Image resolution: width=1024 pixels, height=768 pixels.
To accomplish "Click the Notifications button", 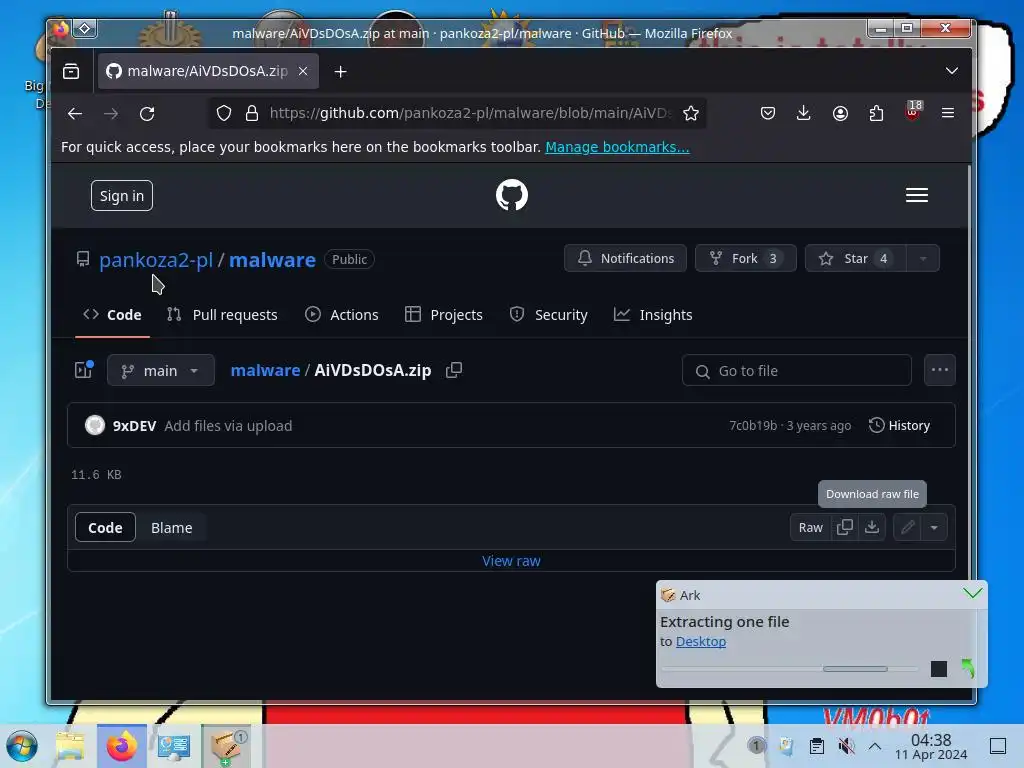I will [x=625, y=259].
